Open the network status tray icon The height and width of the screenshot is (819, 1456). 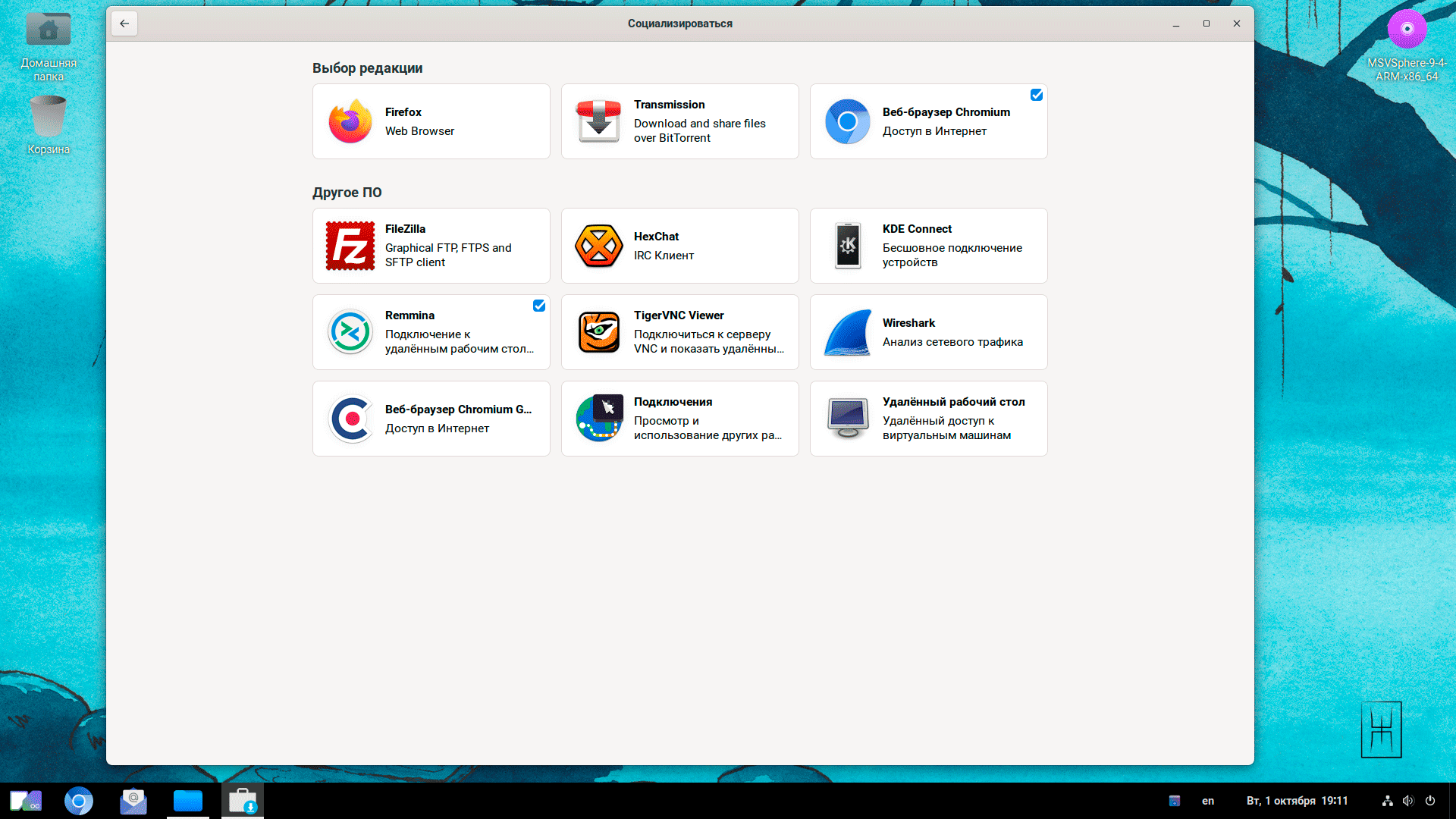click(x=1387, y=801)
